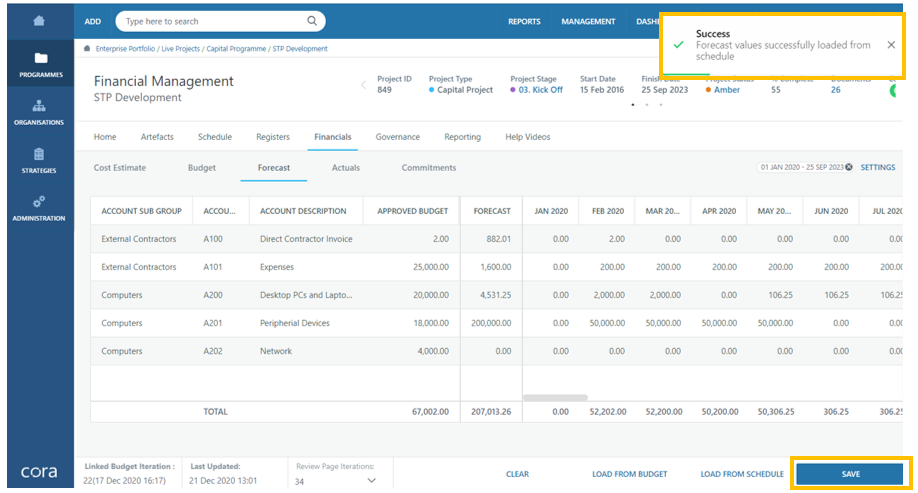Click in the search input field
The width and height of the screenshot is (918, 493).
[x=214, y=21]
